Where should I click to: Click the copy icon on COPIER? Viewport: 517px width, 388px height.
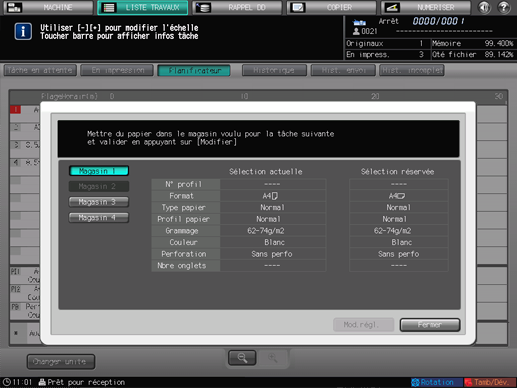tap(297, 7)
